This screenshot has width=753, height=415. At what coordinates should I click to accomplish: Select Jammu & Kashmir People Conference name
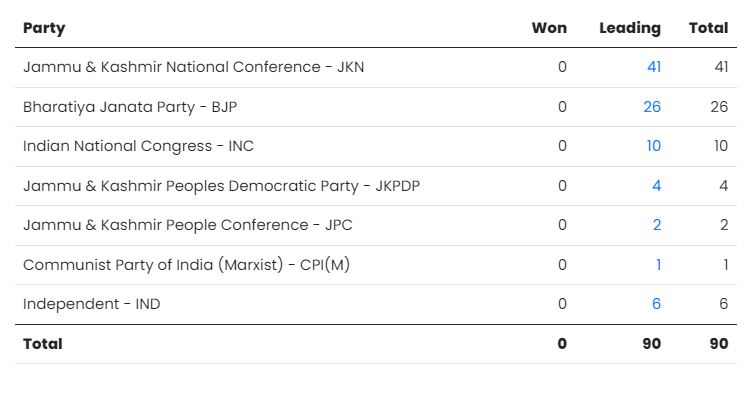click(187, 225)
